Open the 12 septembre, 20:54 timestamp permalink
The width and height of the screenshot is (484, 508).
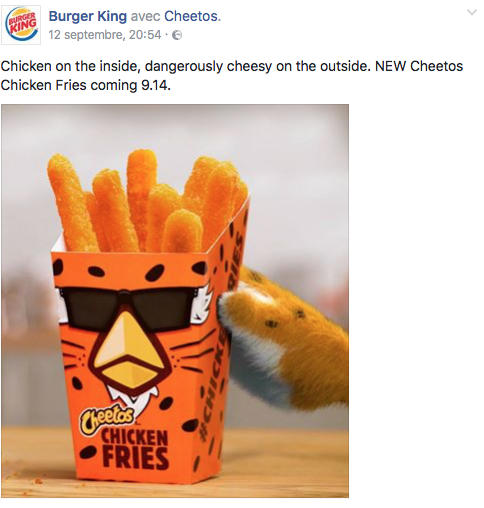tap(105, 35)
